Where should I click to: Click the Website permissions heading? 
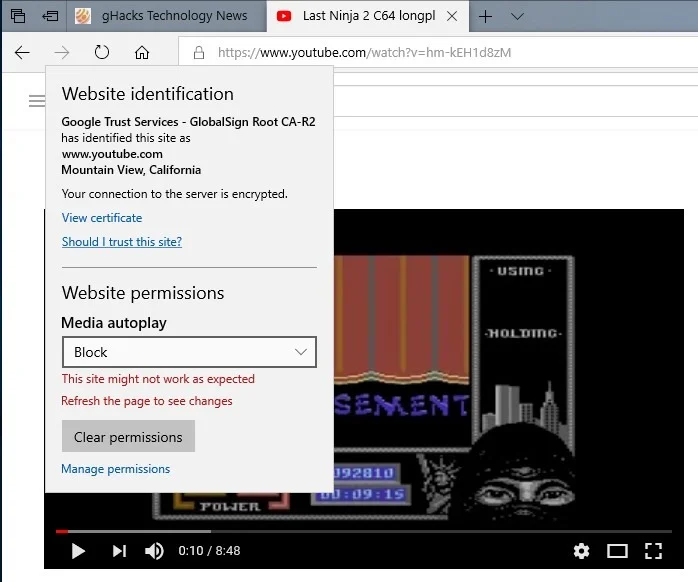point(143,293)
